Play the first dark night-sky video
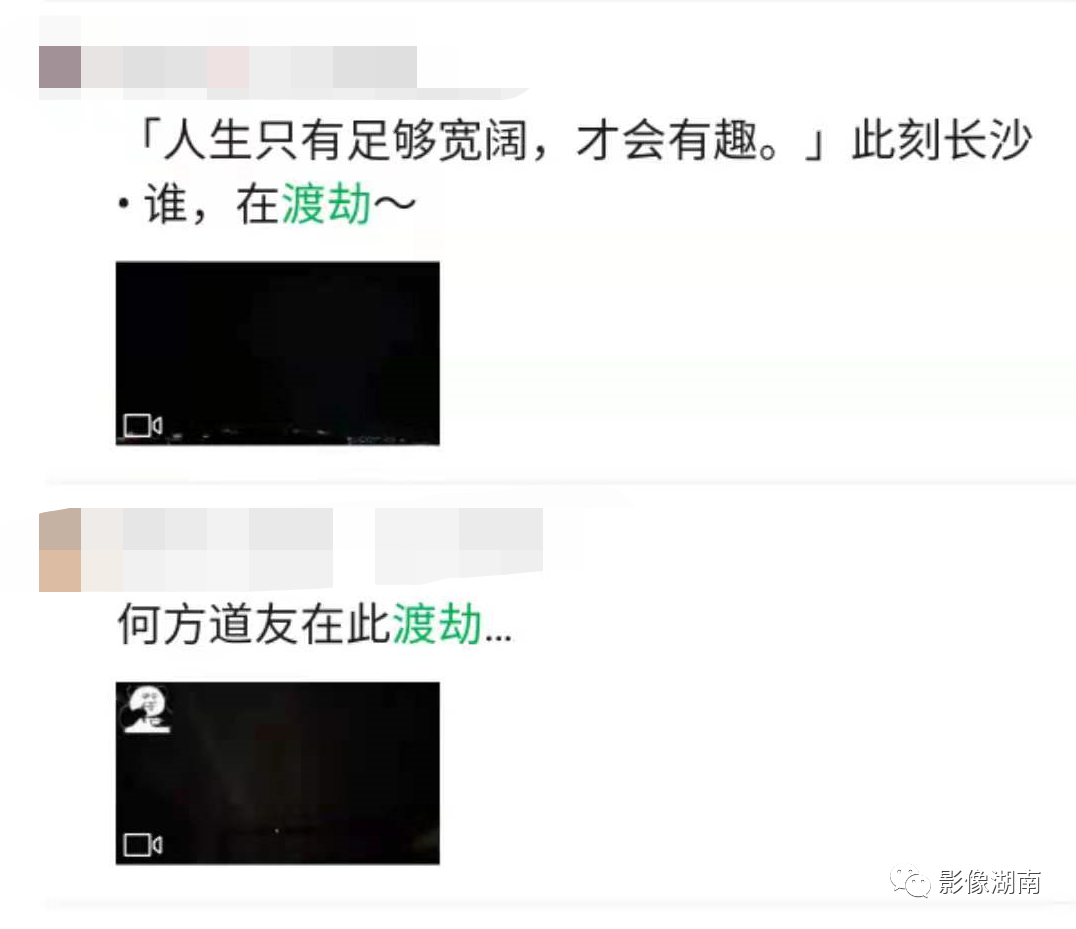The height and width of the screenshot is (929, 1076). 277,353
